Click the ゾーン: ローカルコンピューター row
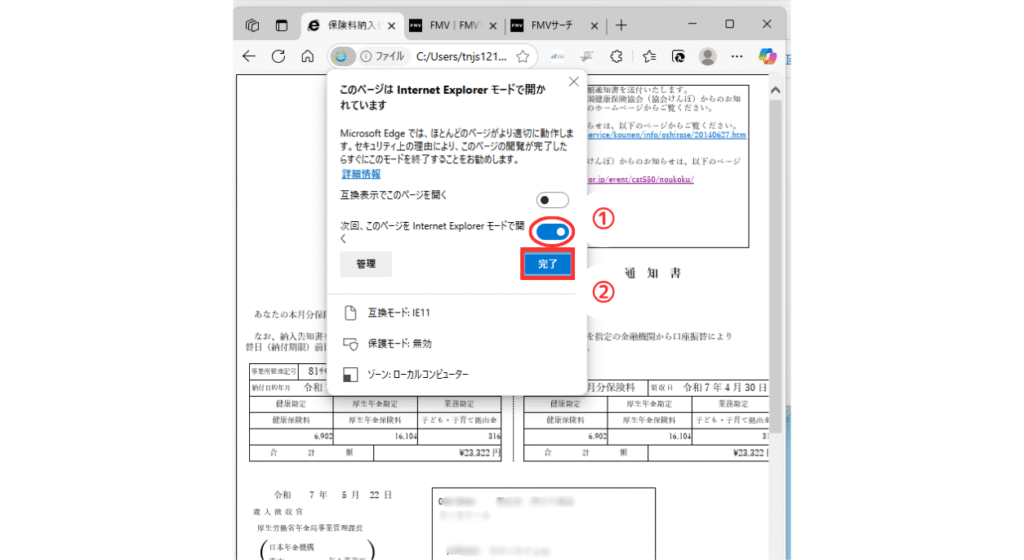1024x560 pixels. click(457, 374)
